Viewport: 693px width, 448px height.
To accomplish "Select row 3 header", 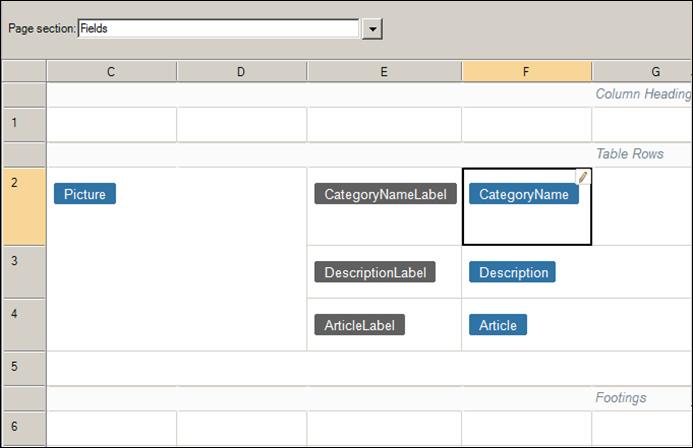I will click(24, 272).
